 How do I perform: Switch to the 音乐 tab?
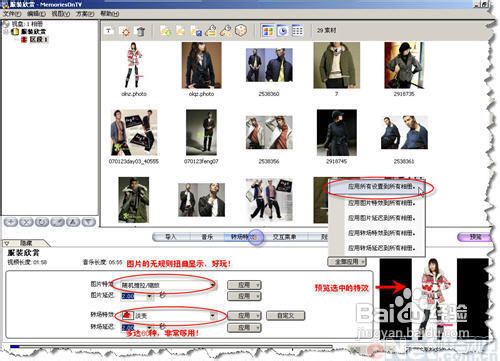(207, 237)
